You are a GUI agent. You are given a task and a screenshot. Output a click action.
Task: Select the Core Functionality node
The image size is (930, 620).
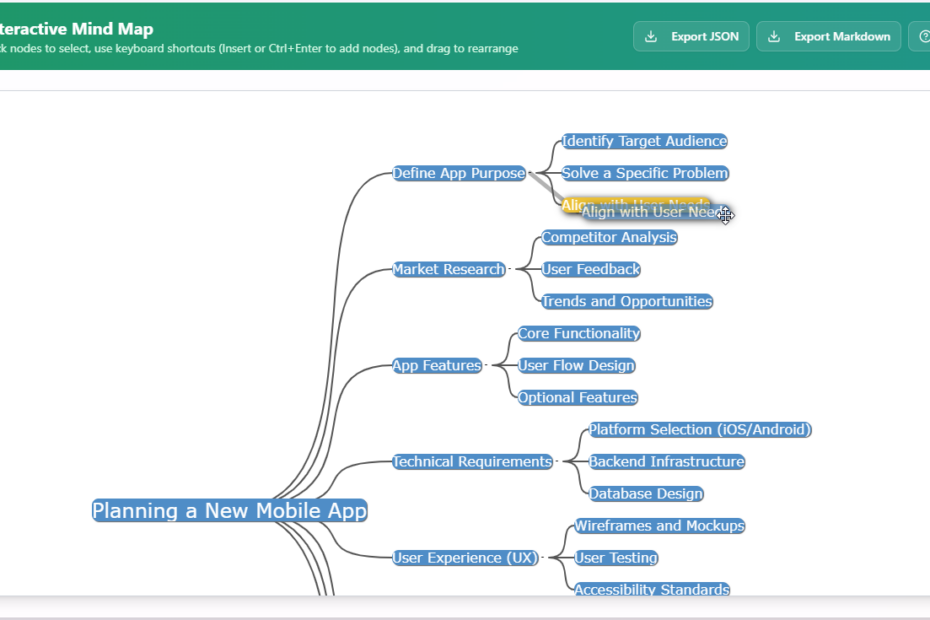click(579, 333)
